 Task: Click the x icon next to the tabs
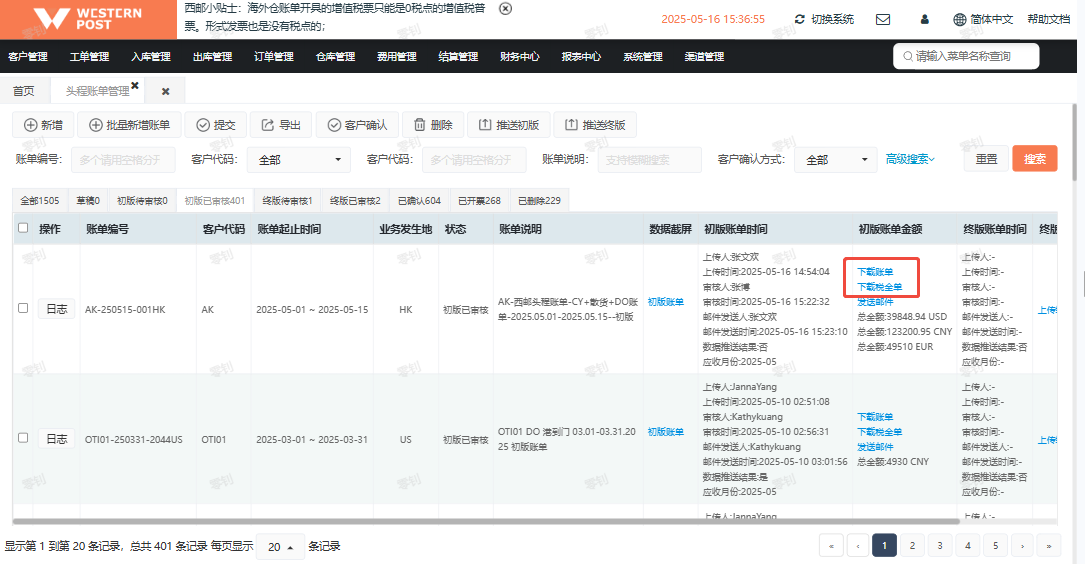coord(165,91)
